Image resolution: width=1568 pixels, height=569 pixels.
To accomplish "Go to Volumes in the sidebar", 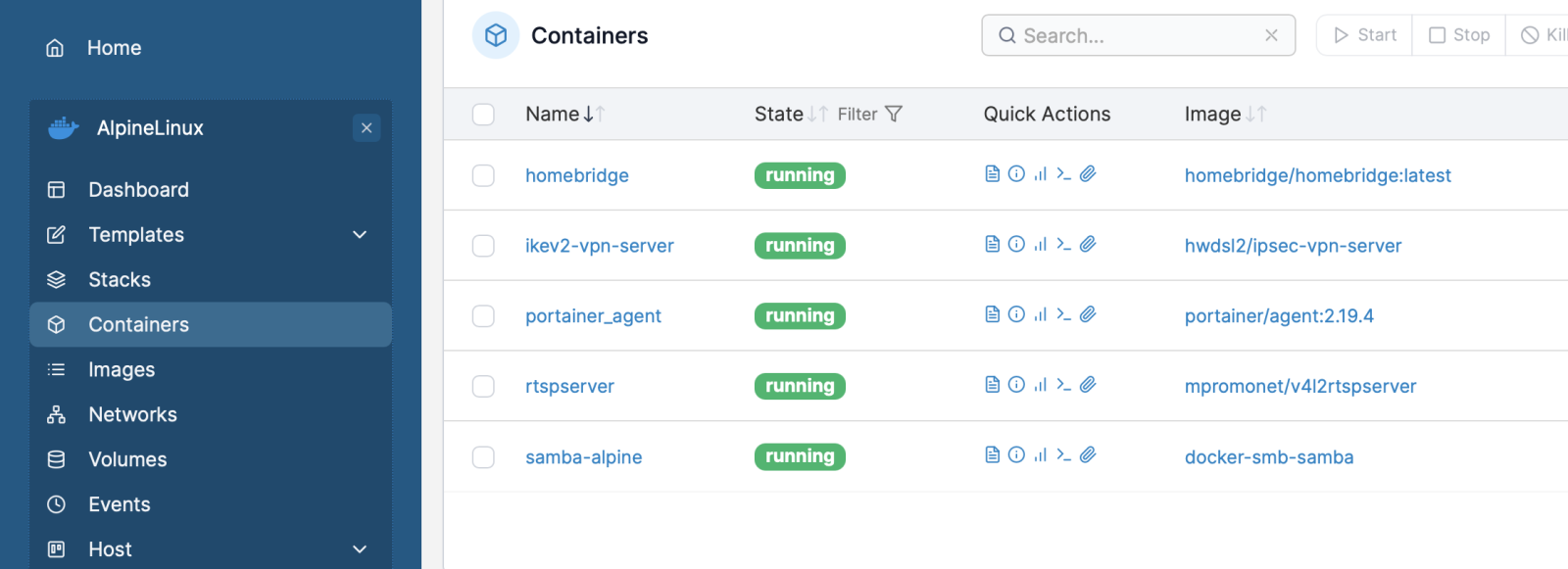I will tap(127, 460).
